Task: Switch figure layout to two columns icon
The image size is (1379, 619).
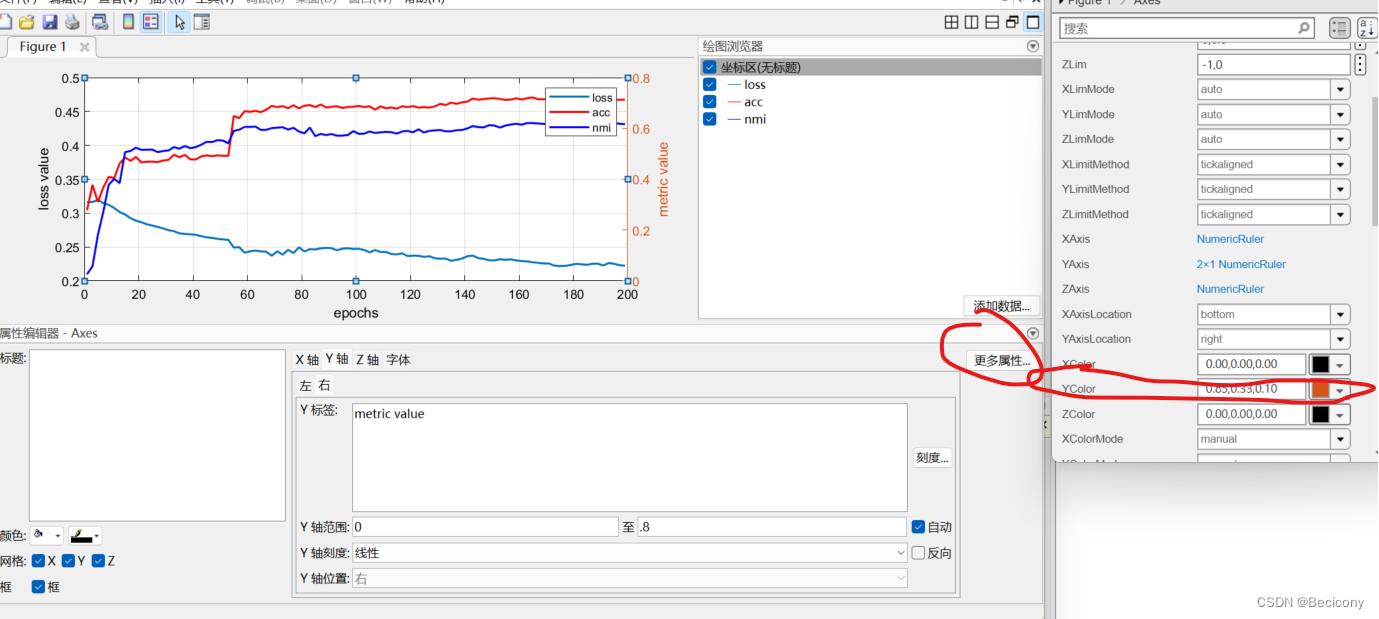Action: click(971, 21)
